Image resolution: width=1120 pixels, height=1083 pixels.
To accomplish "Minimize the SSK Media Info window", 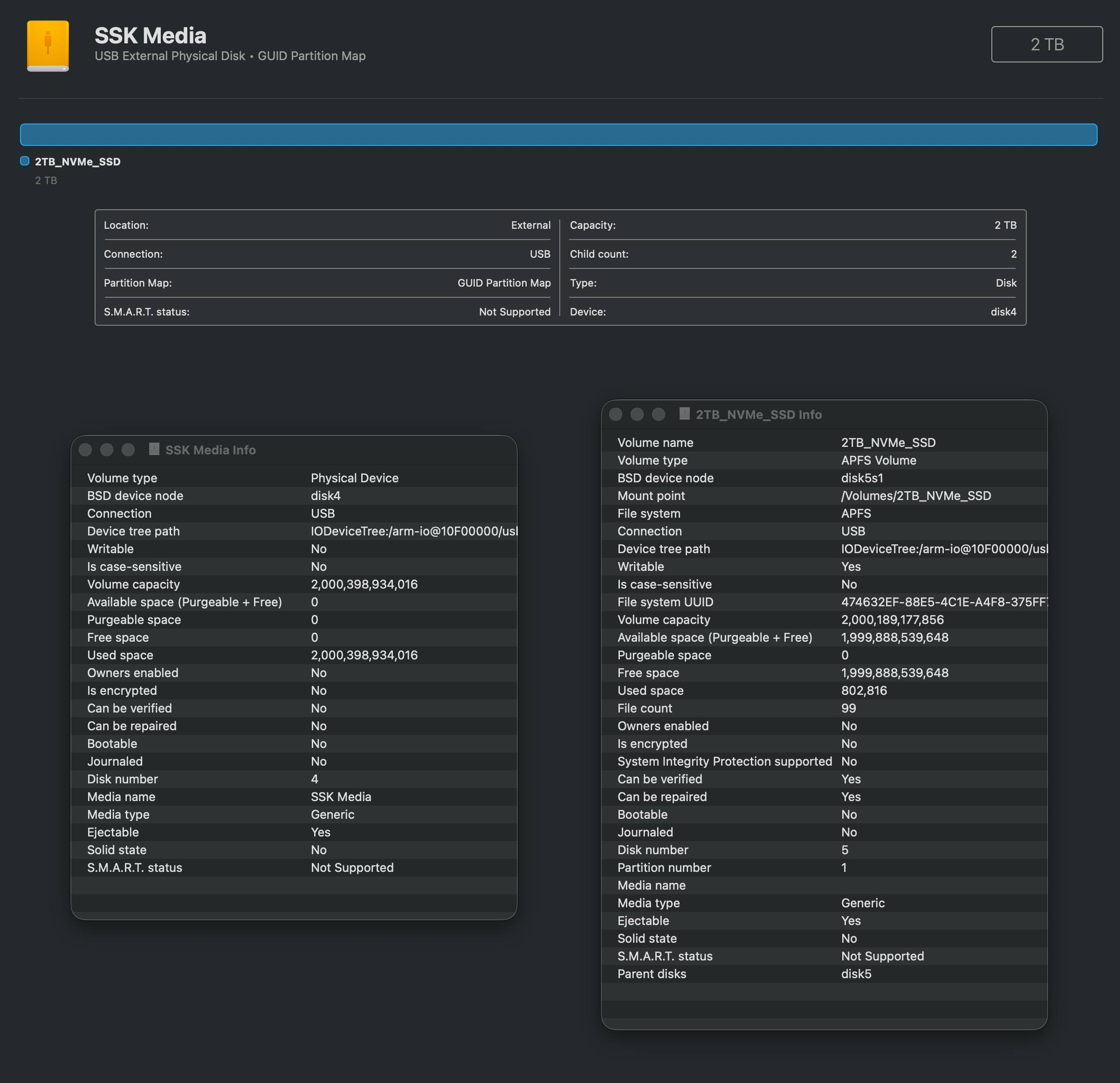I will click(x=107, y=450).
